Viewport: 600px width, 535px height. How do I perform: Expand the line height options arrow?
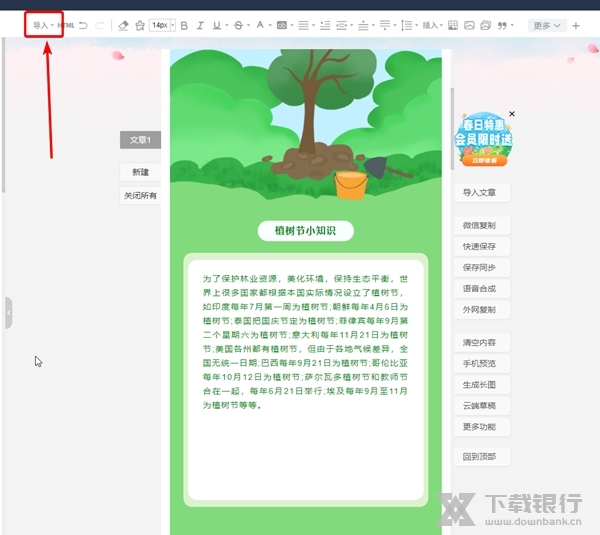click(x=416, y=25)
